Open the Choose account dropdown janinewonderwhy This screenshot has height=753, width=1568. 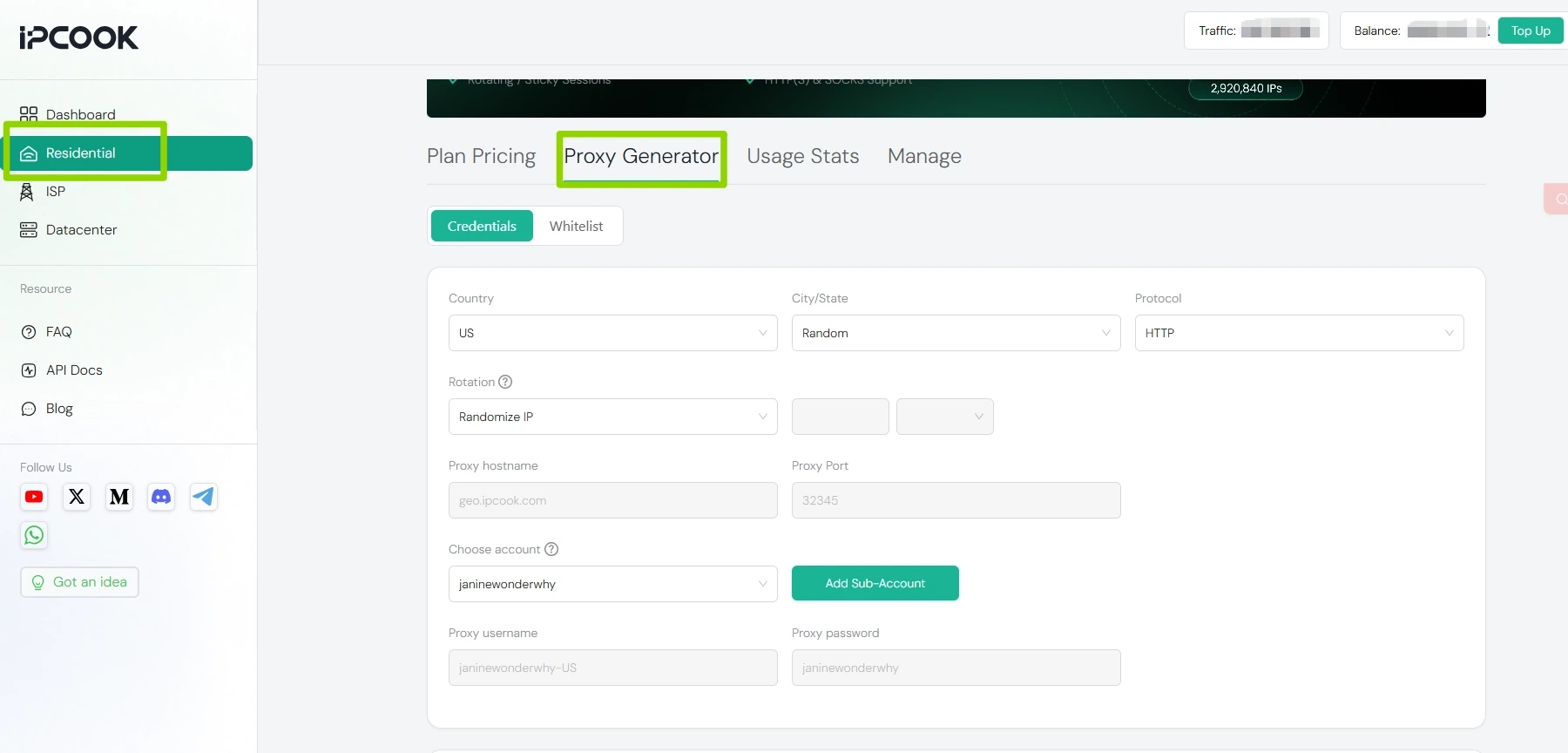pyautogui.click(x=613, y=584)
